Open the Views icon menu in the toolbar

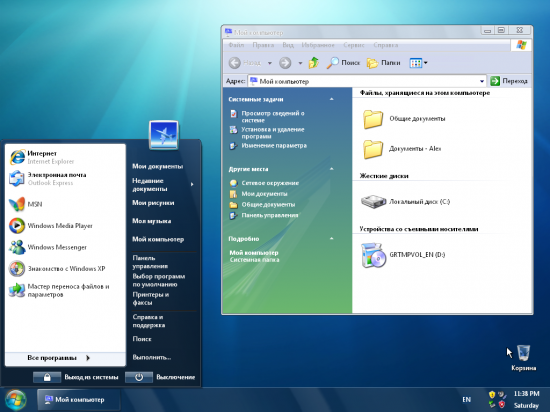pos(418,63)
